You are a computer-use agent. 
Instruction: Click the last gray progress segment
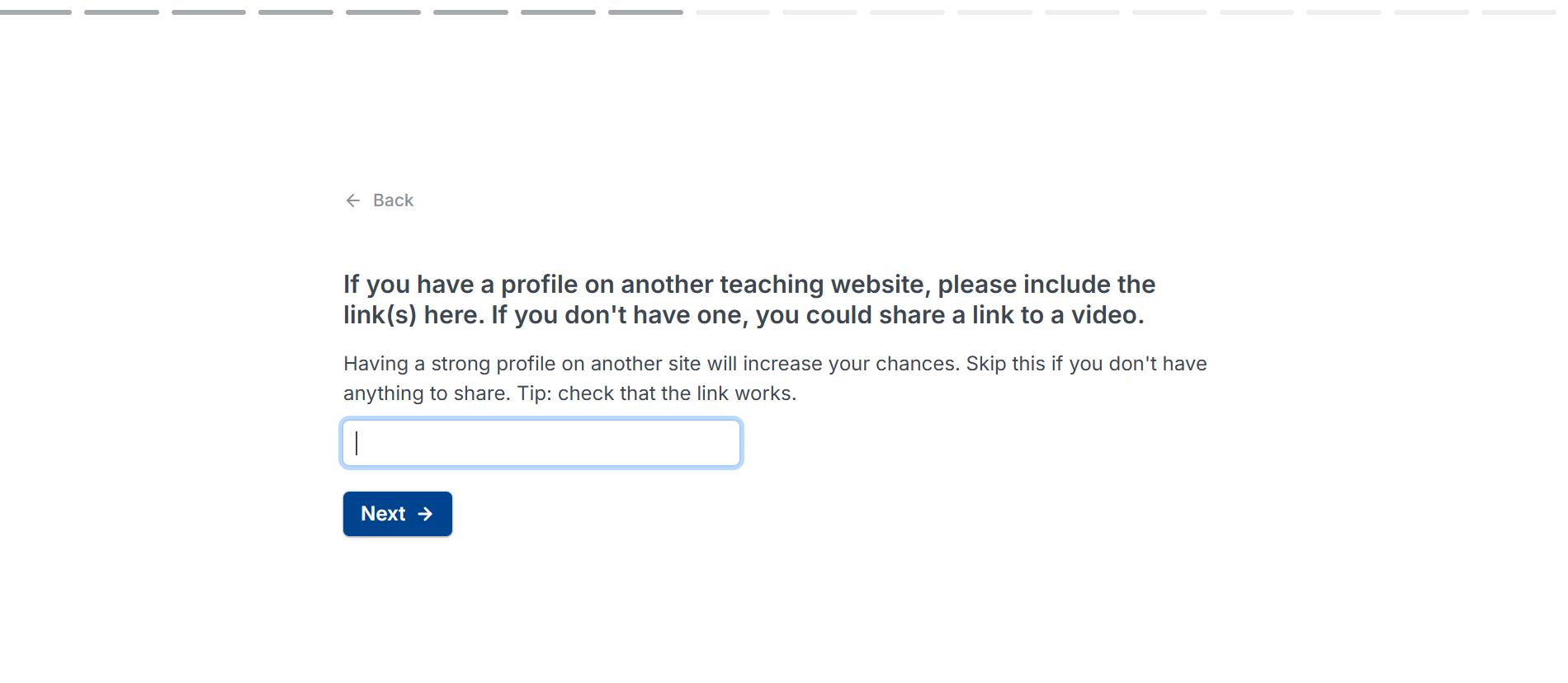coord(1518,12)
